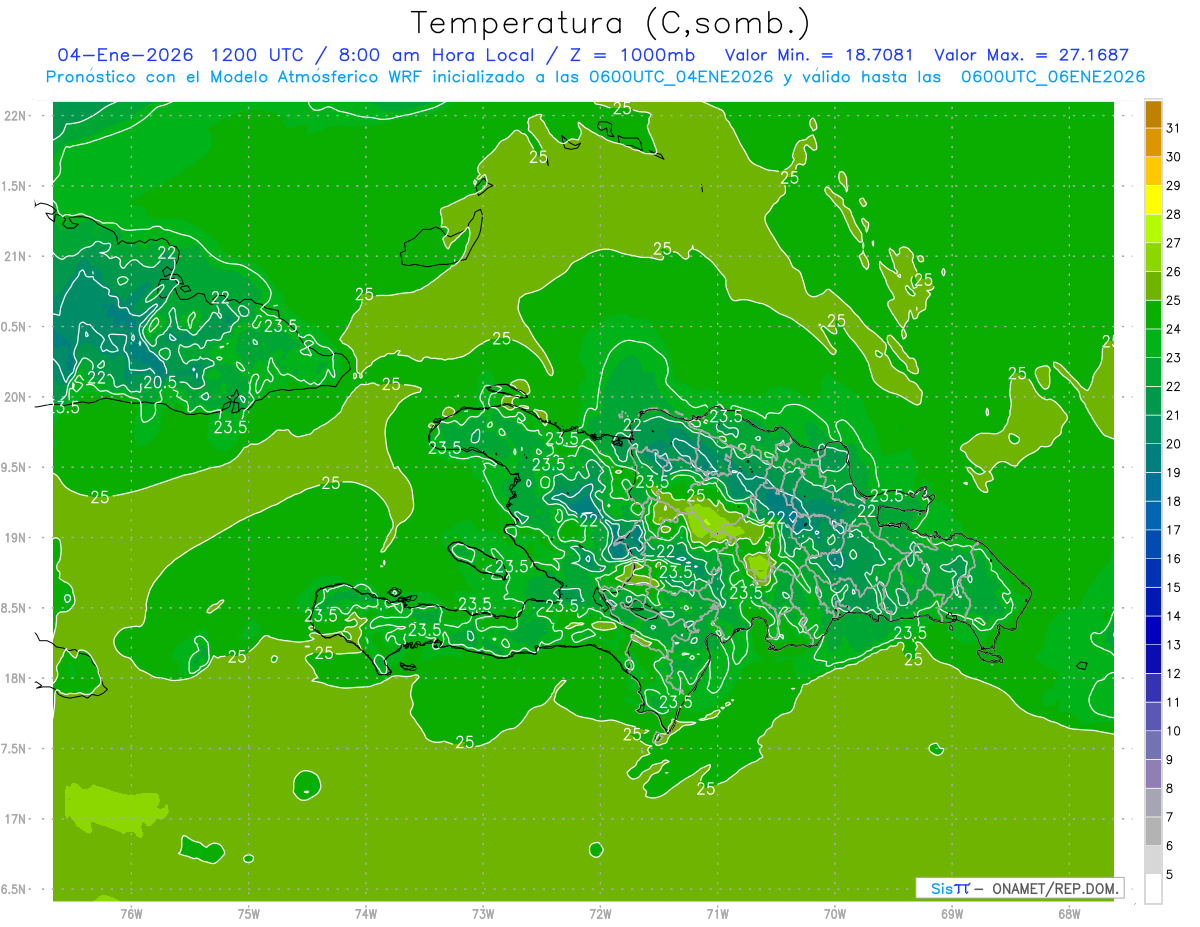The width and height of the screenshot is (1200, 927).
Task: Click the gray swatch between legend values 6 and 7
Action: tap(1153, 831)
